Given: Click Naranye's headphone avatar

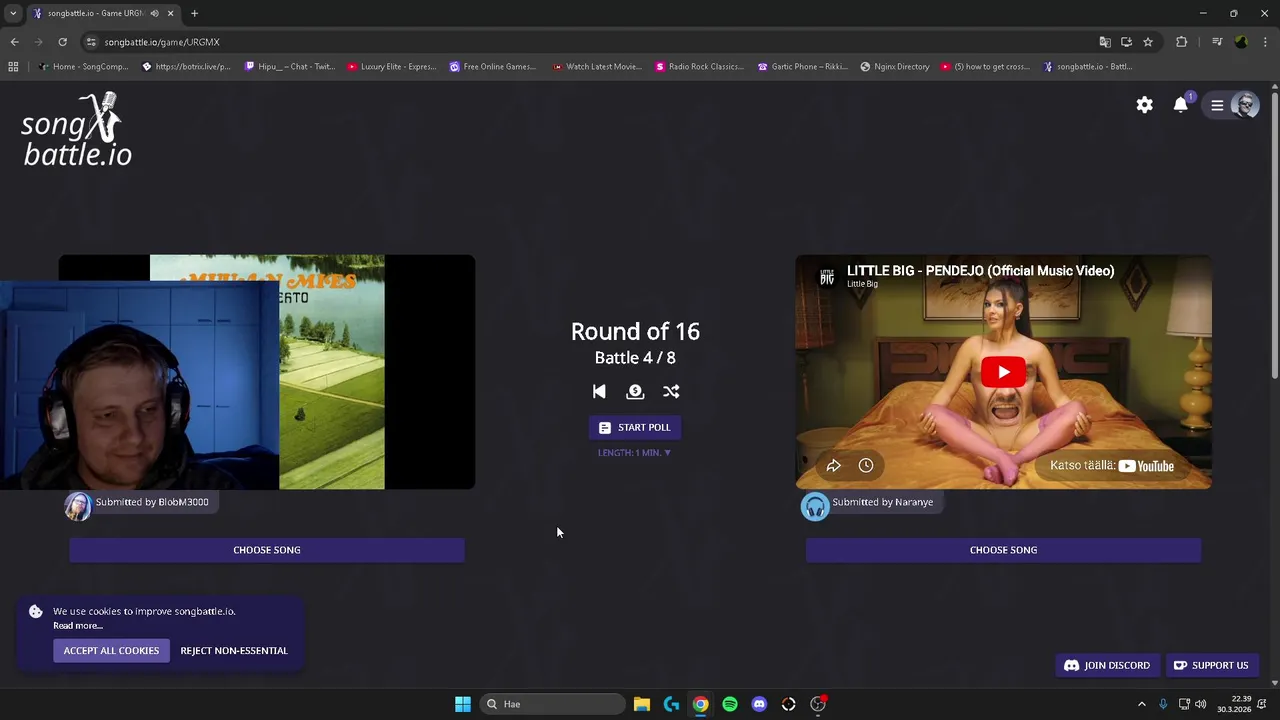Looking at the screenshot, I should point(815,506).
